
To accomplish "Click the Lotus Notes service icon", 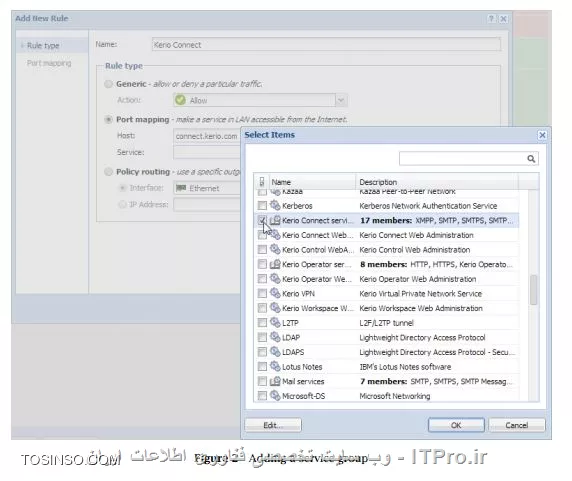I will pos(275,366).
